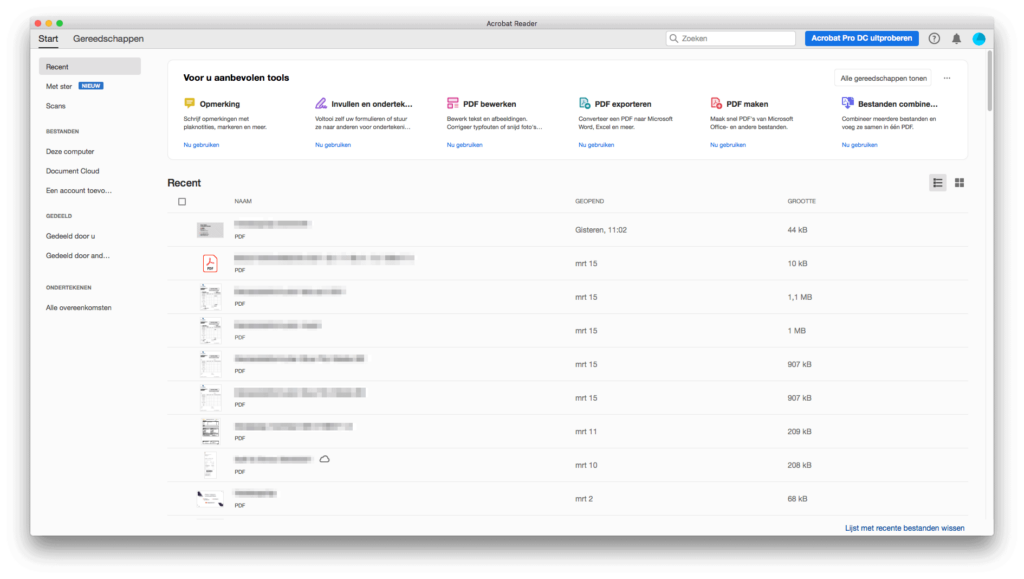Click the Opmerking comment tool icon
The height and width of the screenshot is (579, 1024).
pyautogui.click(x=189, y=103)
